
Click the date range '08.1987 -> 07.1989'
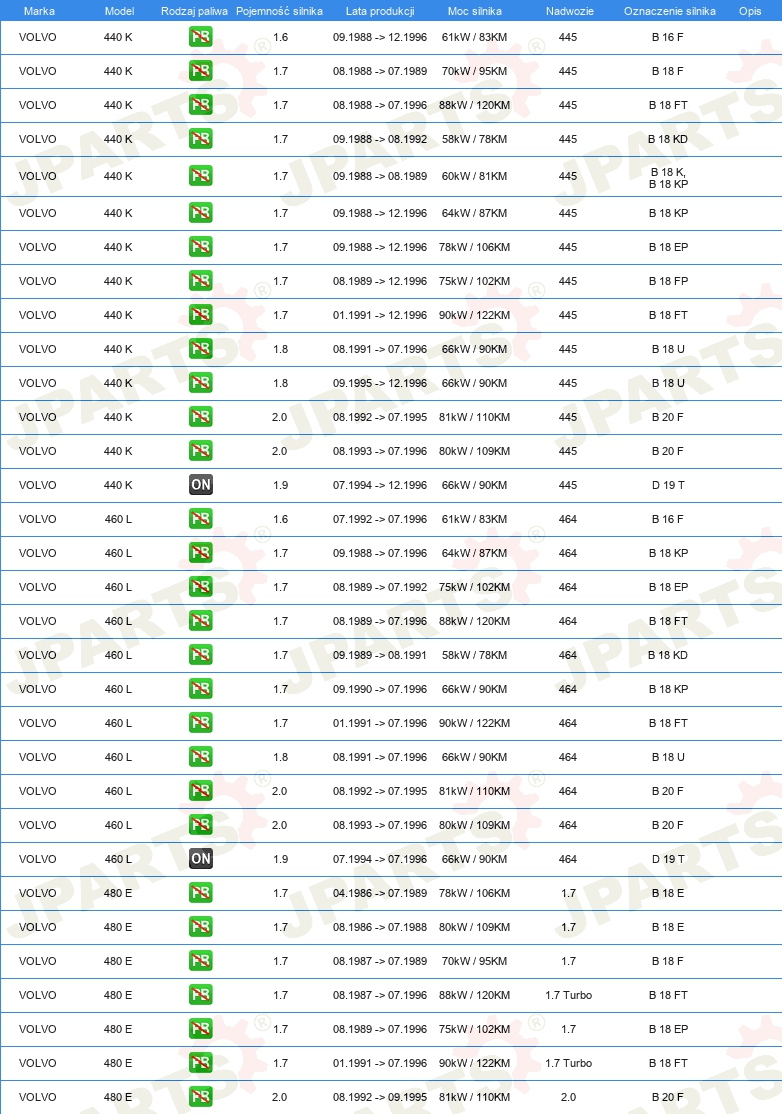tap(380, 961)
